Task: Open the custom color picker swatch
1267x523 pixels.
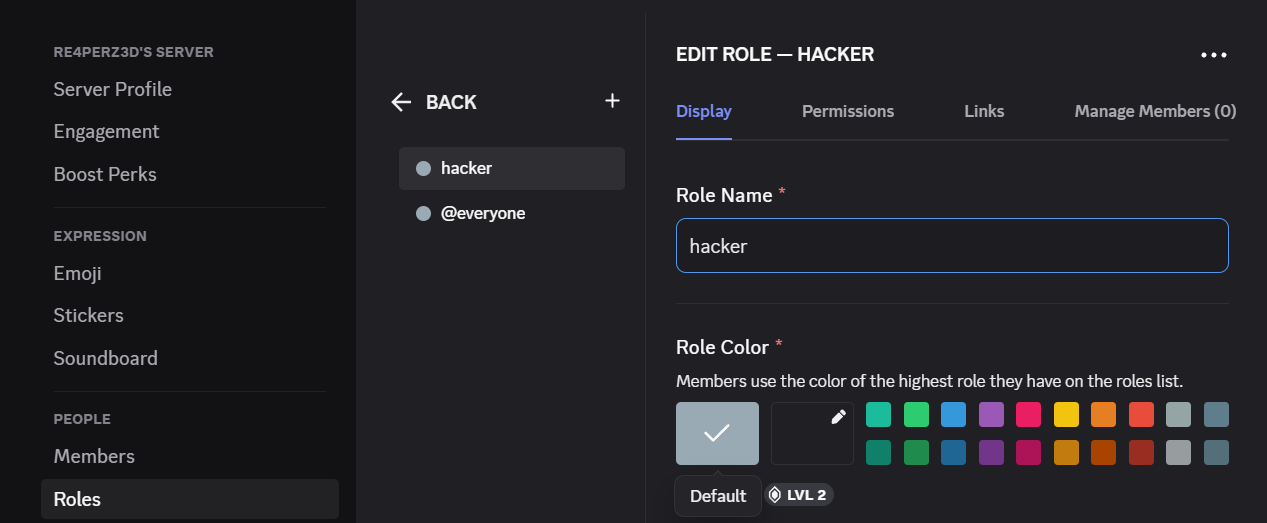Action: (x=812, y=433)
